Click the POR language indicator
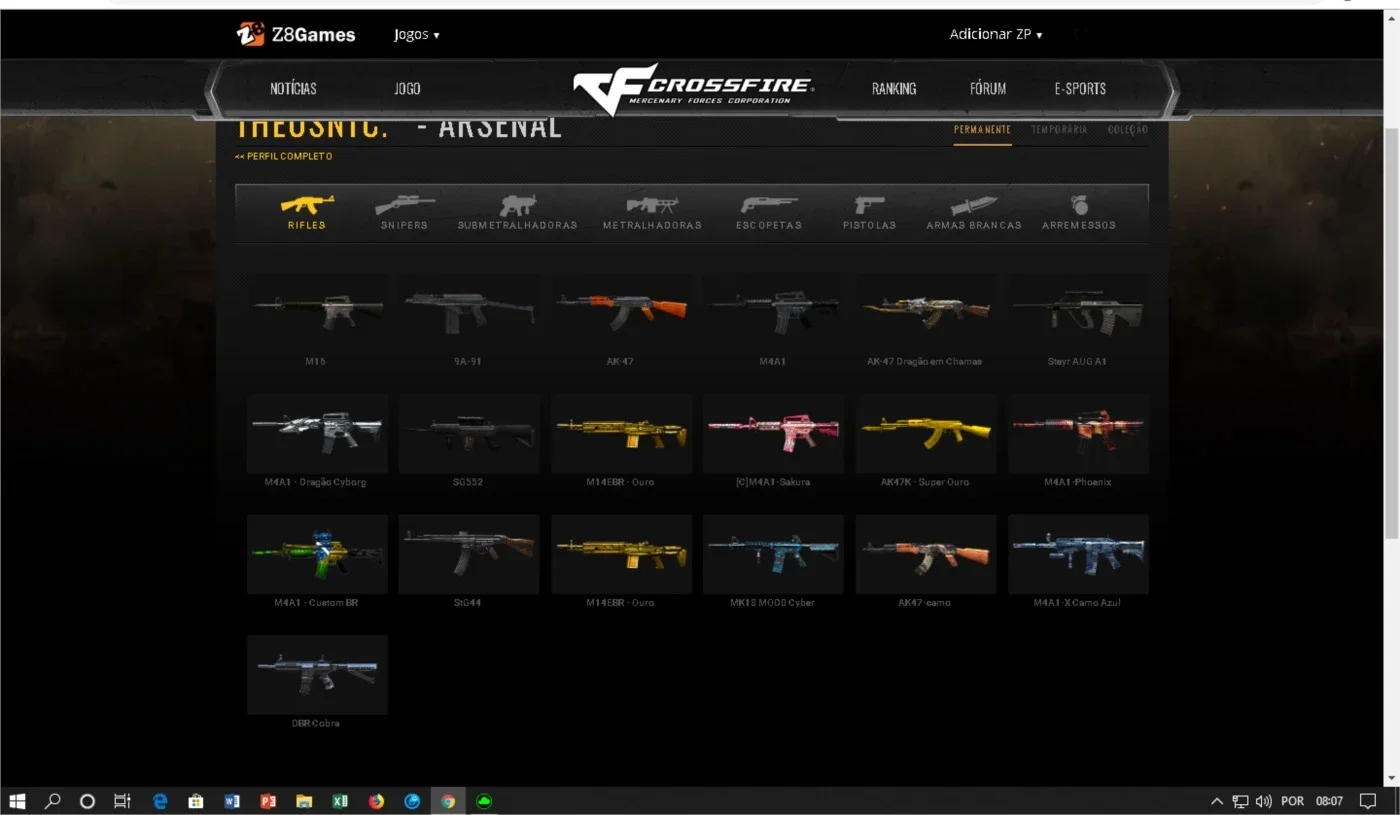Viewport: 1400px width, 815px height. [x=1292, y=801]
